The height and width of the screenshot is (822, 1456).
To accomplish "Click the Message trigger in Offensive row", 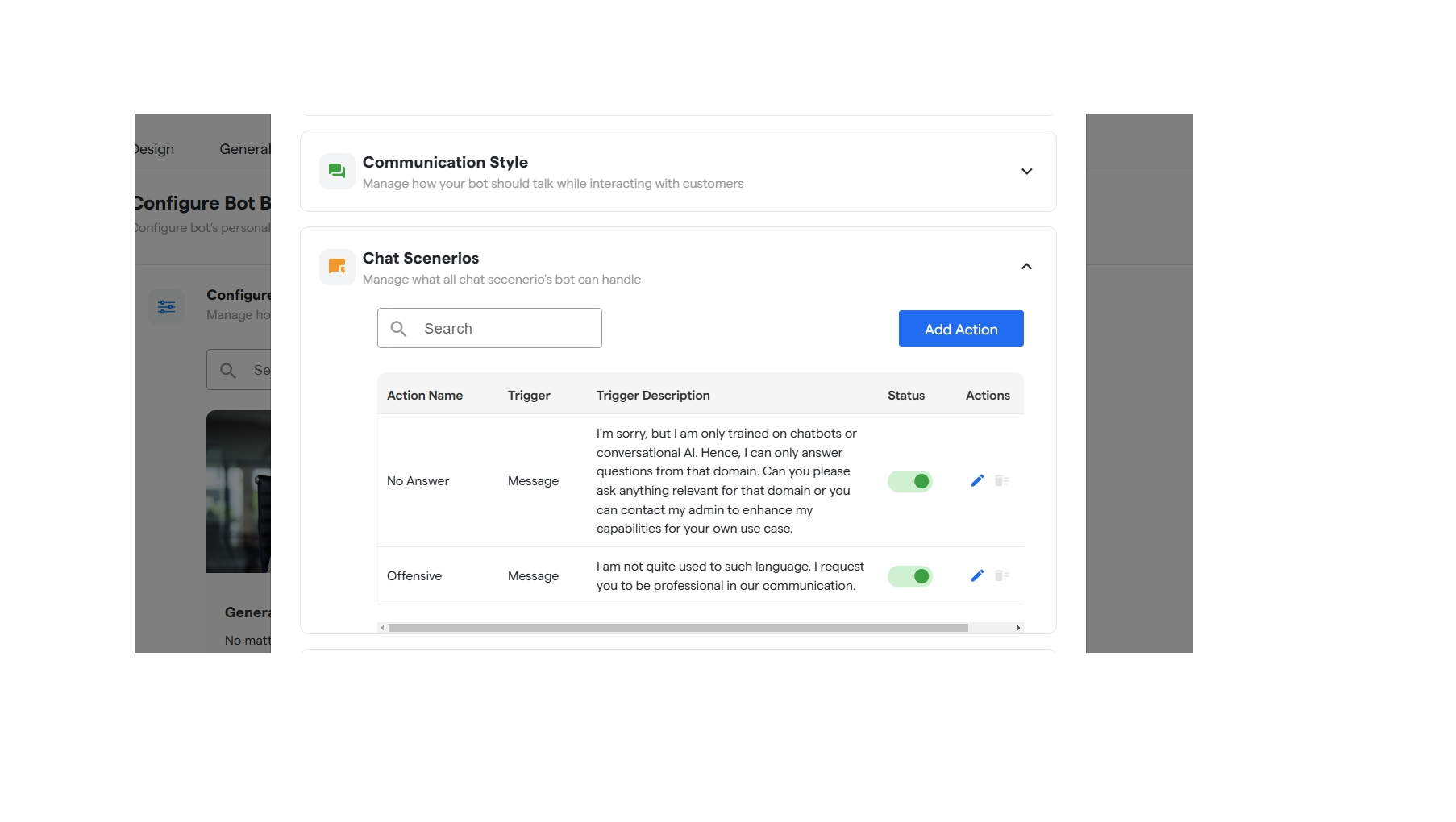I will 533,576.
